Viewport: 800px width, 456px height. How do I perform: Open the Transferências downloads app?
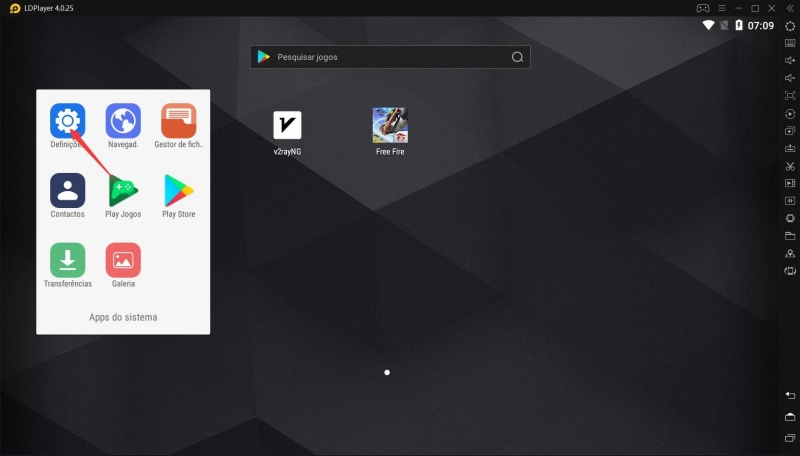67,260
